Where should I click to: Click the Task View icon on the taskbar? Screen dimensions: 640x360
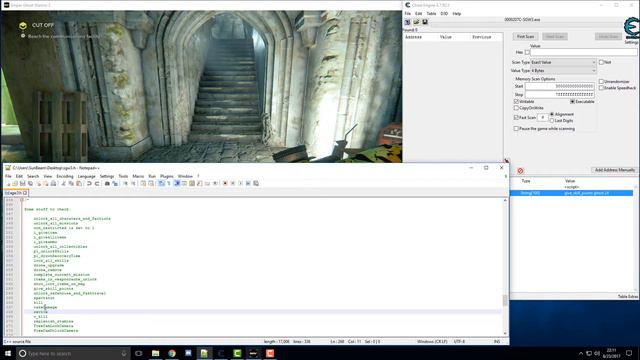pyautogui.click(x=139, y=353)
